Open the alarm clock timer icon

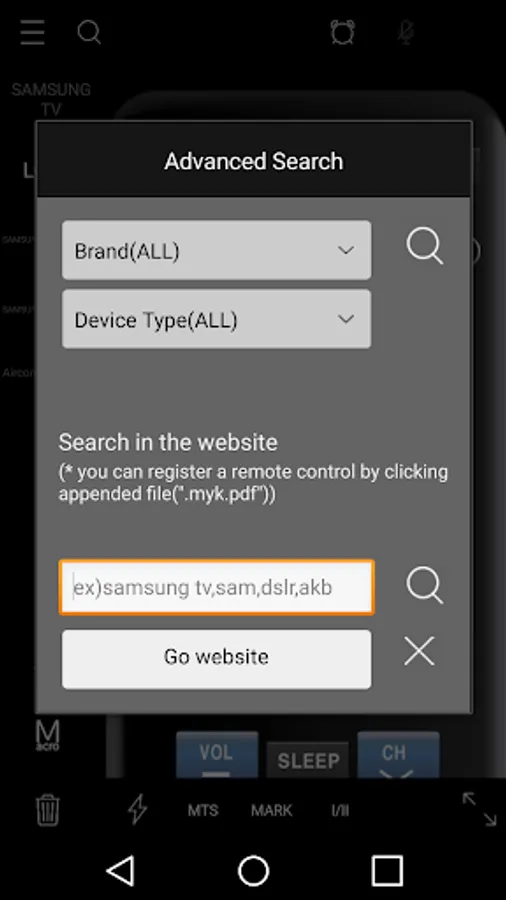tap(342, 32)
